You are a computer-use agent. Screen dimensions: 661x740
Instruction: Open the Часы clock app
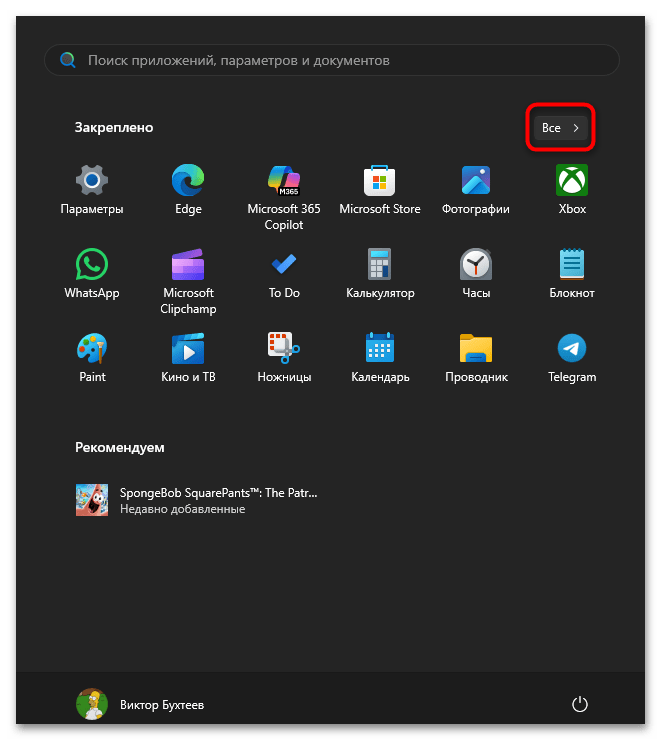pos(476,274)
